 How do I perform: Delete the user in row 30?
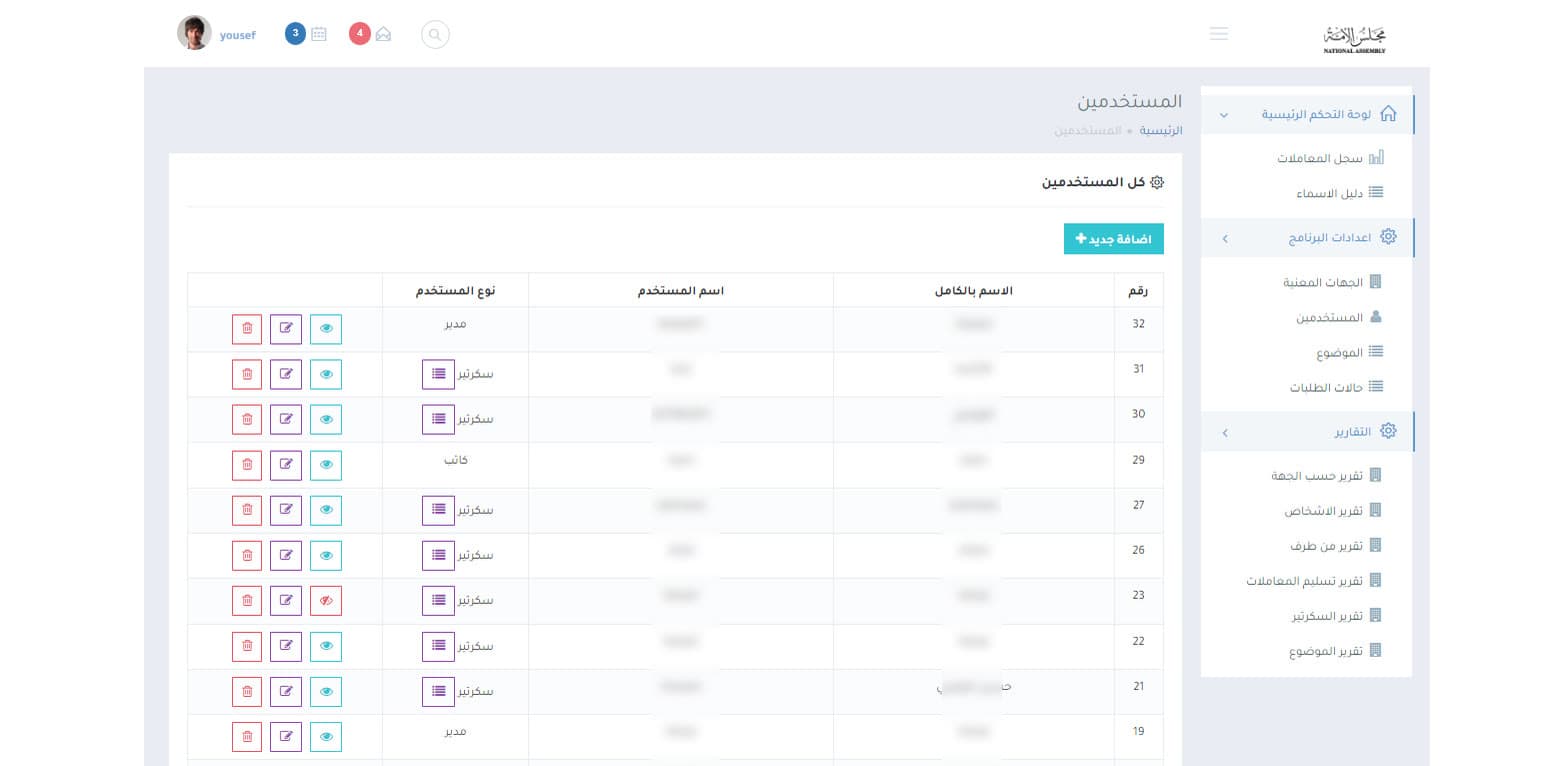[248, 419]
